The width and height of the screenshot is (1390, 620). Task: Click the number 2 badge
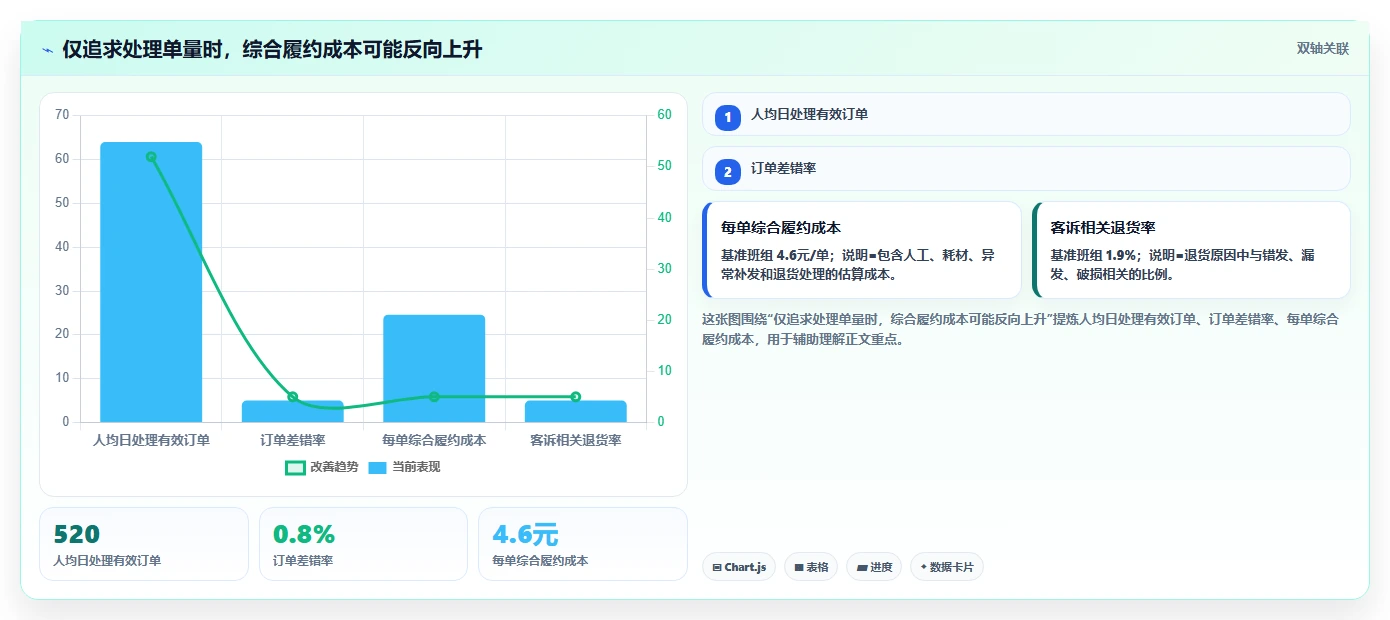click(x=728, y=172)
